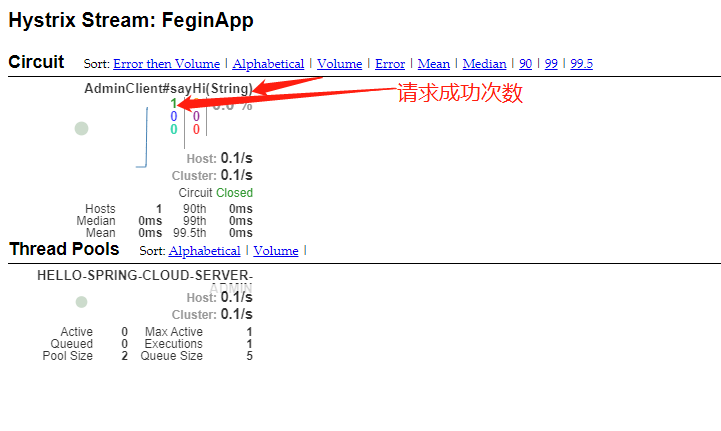The height and width of the screenshot is (431, 721).
Task: Click the green success count 1
Action: tap(174, 103)
